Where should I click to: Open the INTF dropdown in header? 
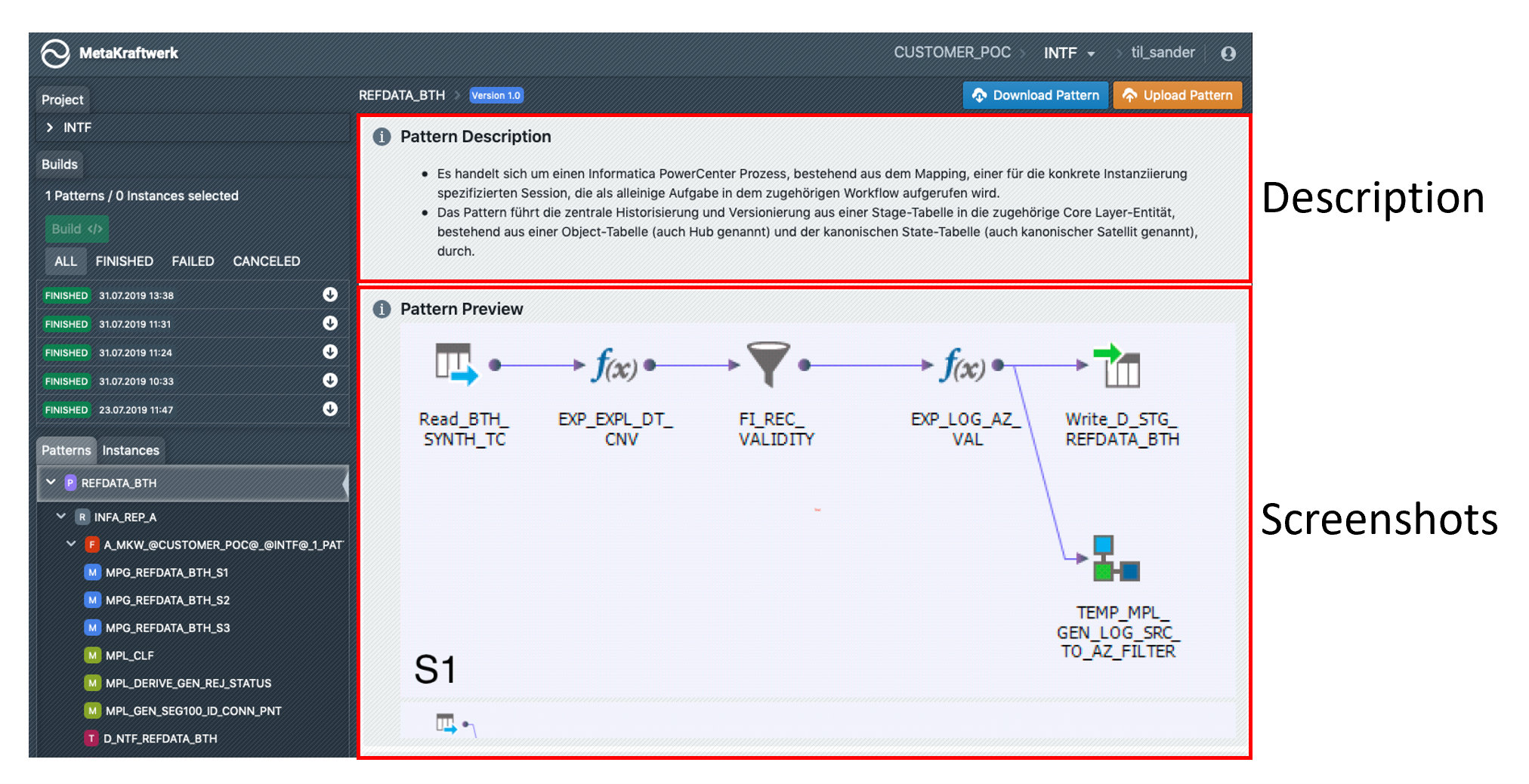[1069, 53]
